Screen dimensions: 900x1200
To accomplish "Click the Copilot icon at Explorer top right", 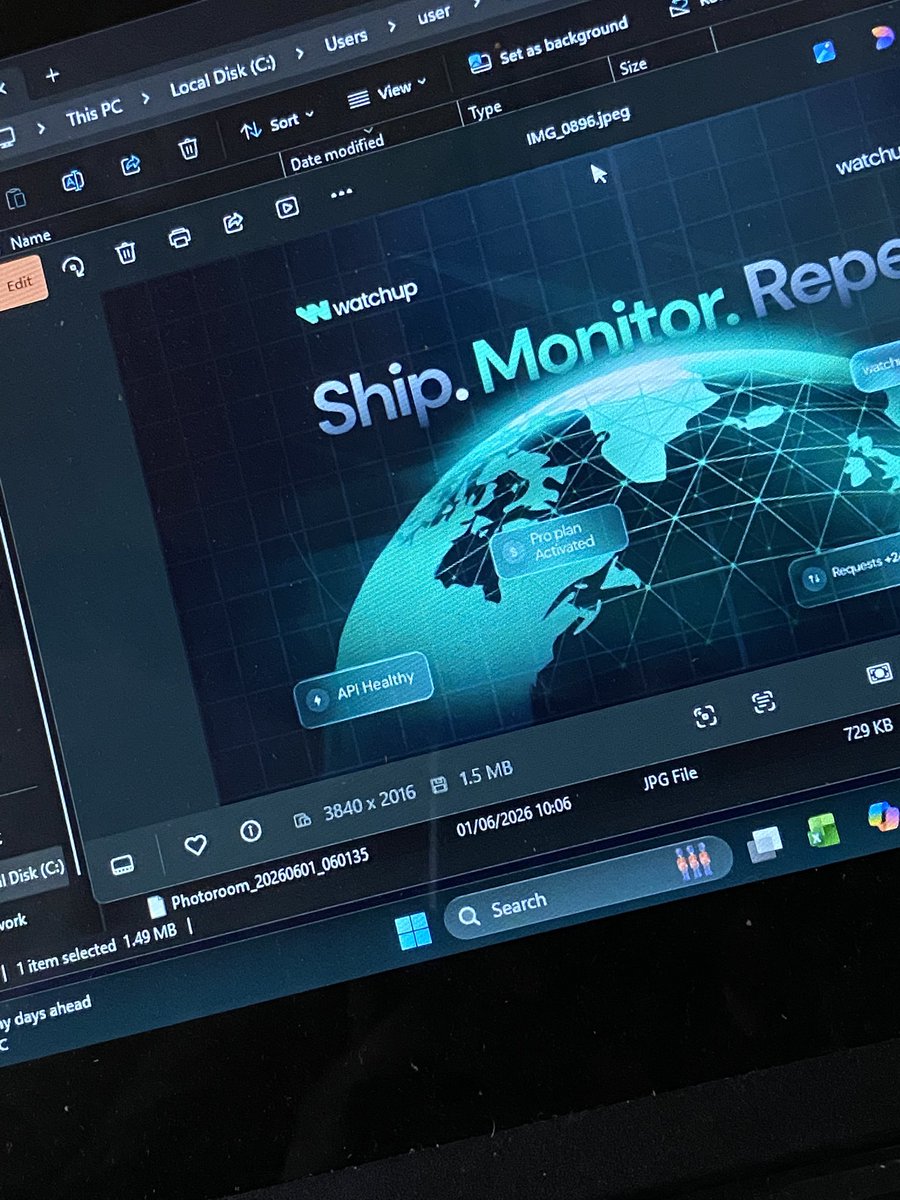I will 883,37.
